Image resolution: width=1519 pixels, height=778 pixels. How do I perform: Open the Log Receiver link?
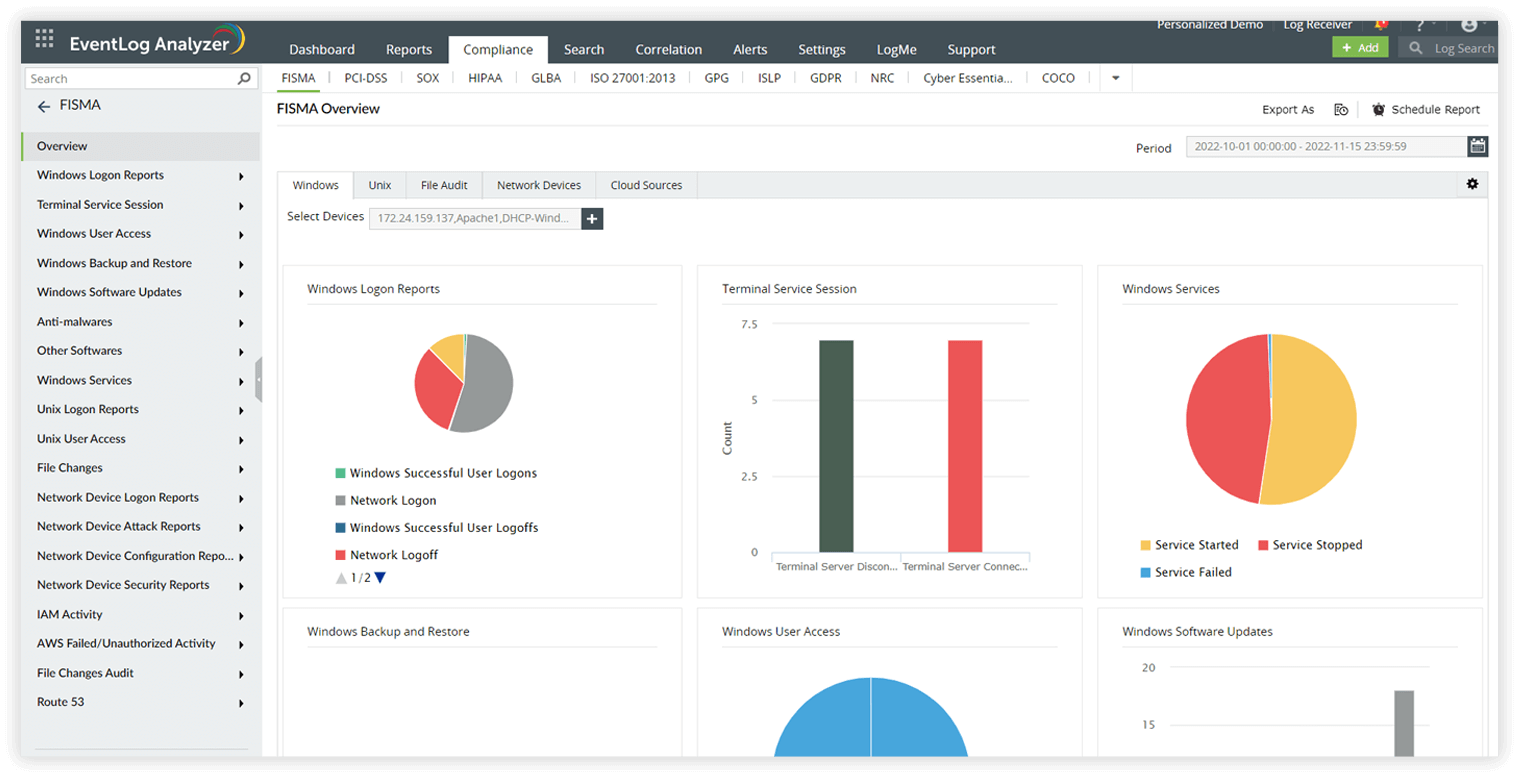pyautogui.click(x=1317, y=25)
